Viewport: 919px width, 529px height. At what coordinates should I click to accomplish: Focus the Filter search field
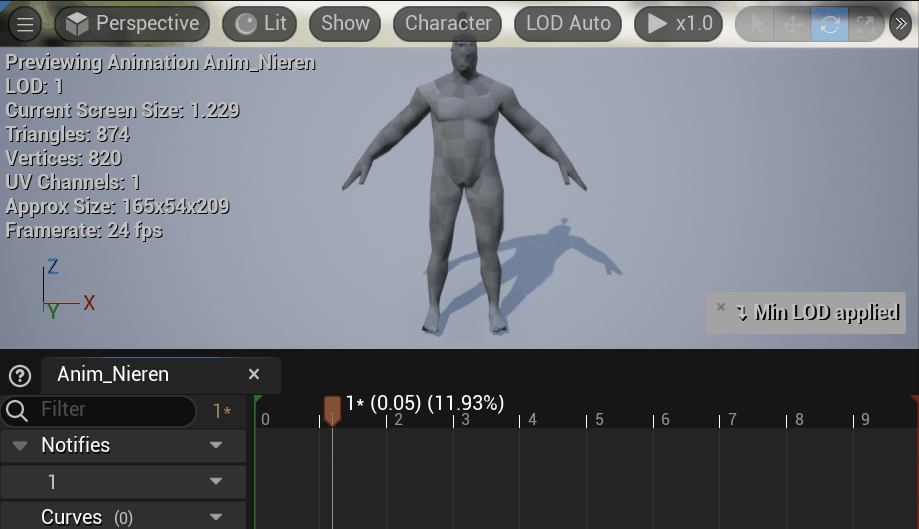coord(98,410)
